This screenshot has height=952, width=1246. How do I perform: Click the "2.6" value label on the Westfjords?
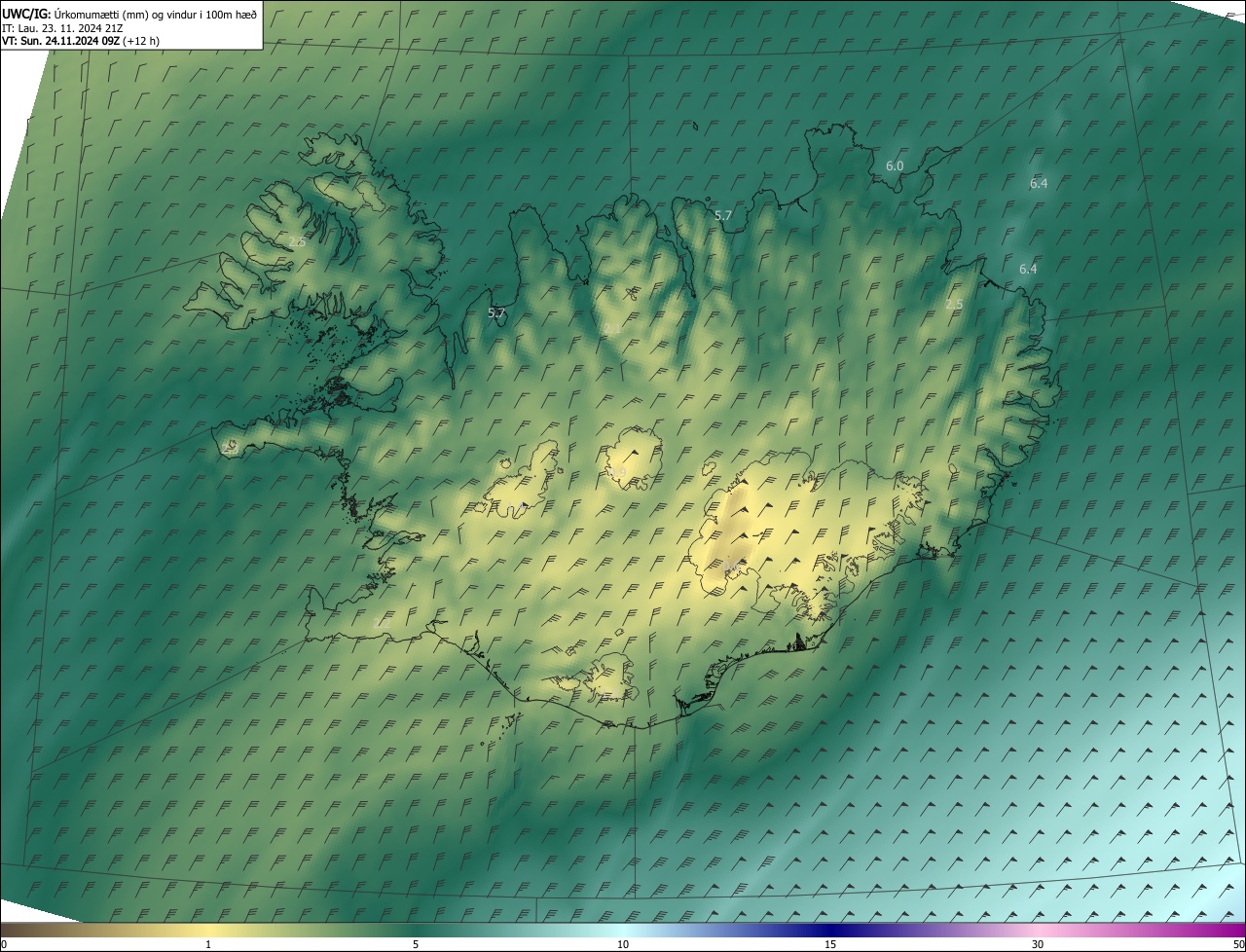(297, 242)
